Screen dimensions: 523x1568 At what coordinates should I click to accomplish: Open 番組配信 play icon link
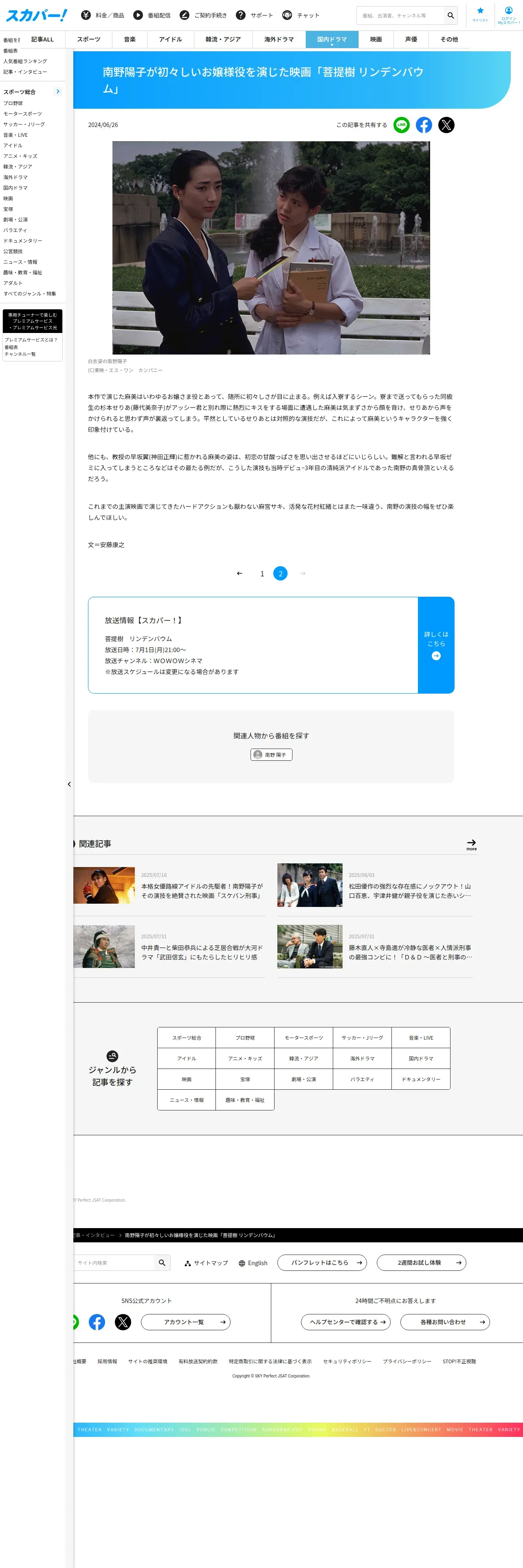coord(138,15)
